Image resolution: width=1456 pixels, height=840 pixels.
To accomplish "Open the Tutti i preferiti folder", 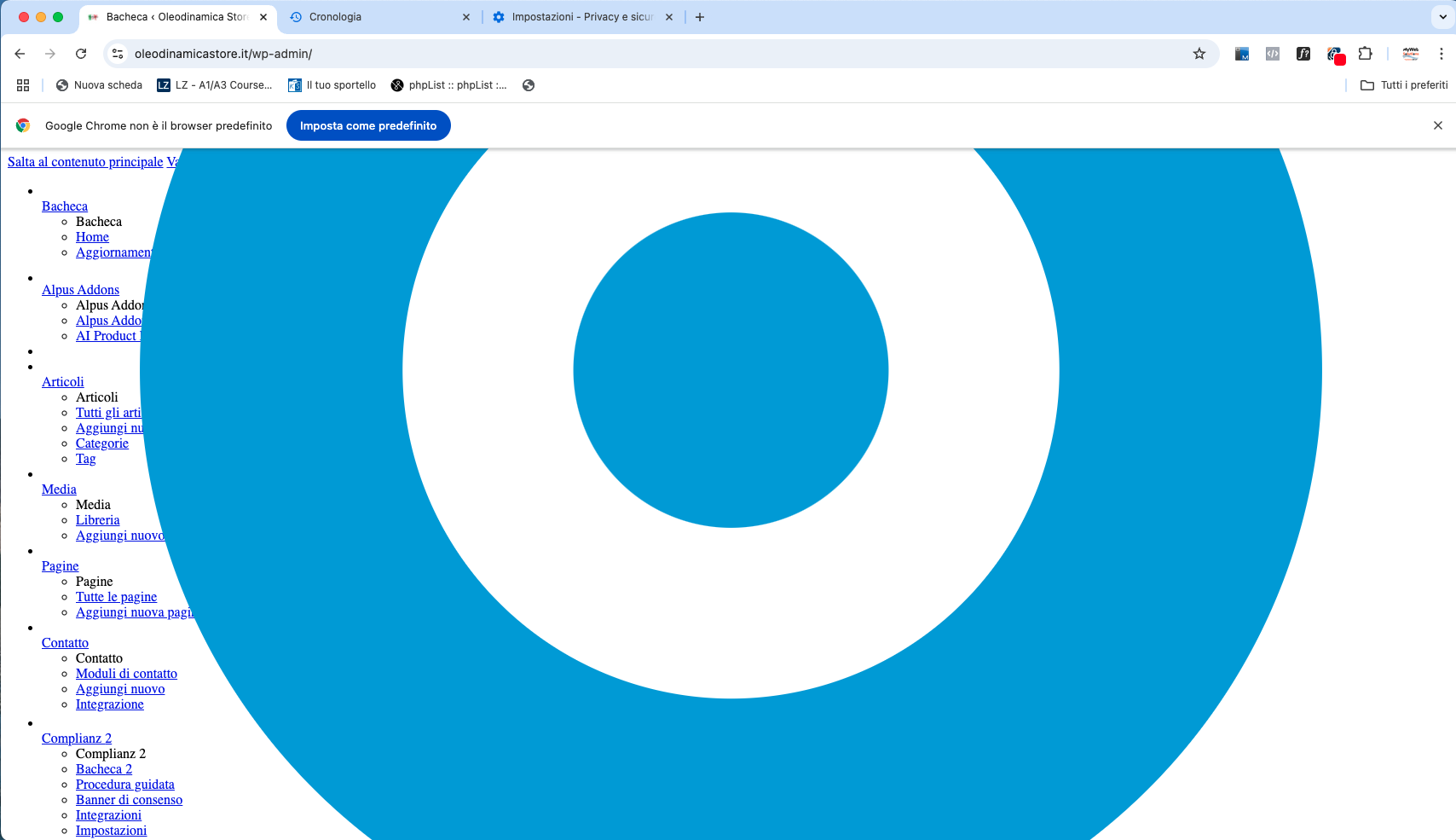I will coord(1404,85).
